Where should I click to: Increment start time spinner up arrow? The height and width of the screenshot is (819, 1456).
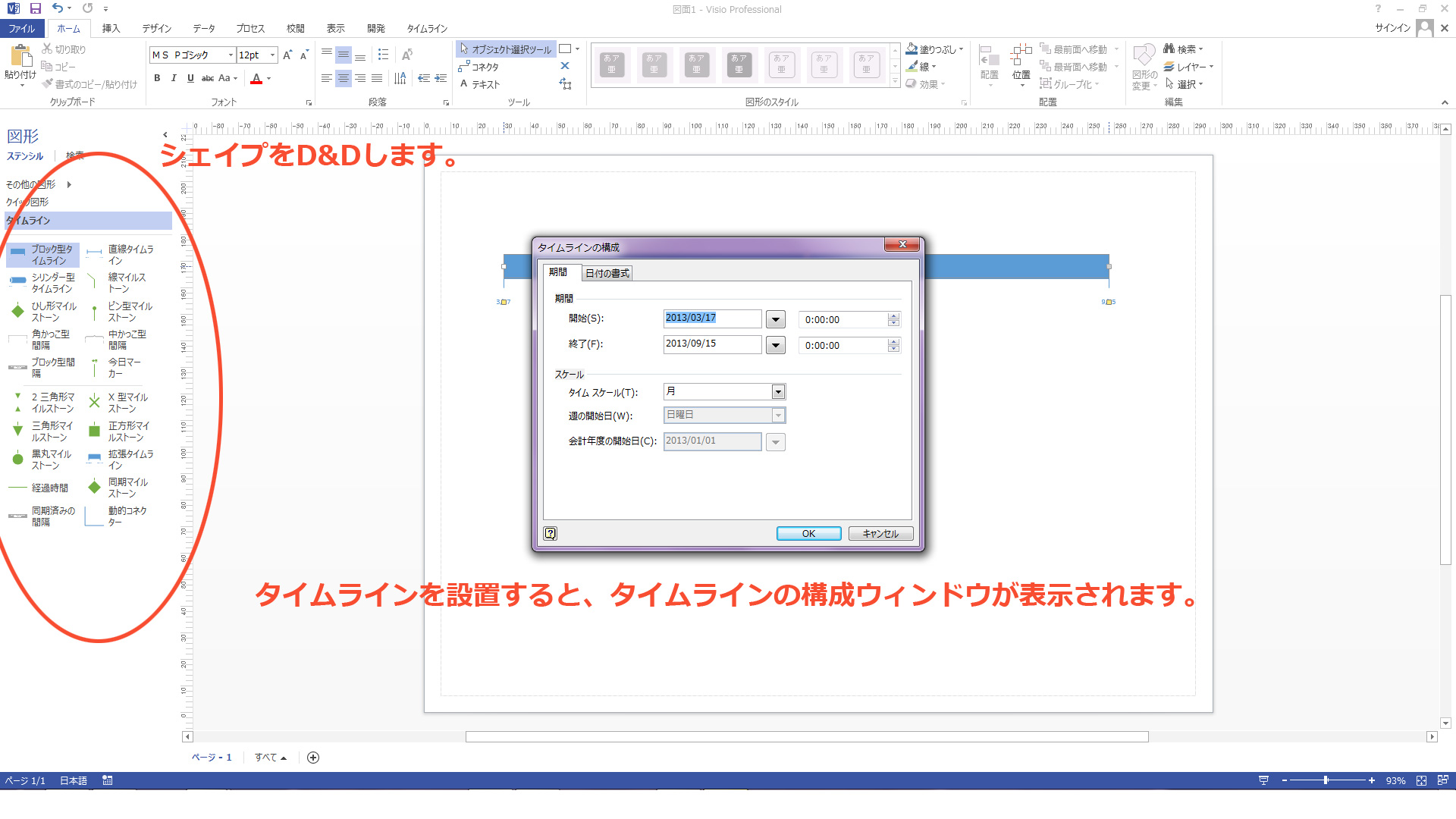tap(894, 315)
